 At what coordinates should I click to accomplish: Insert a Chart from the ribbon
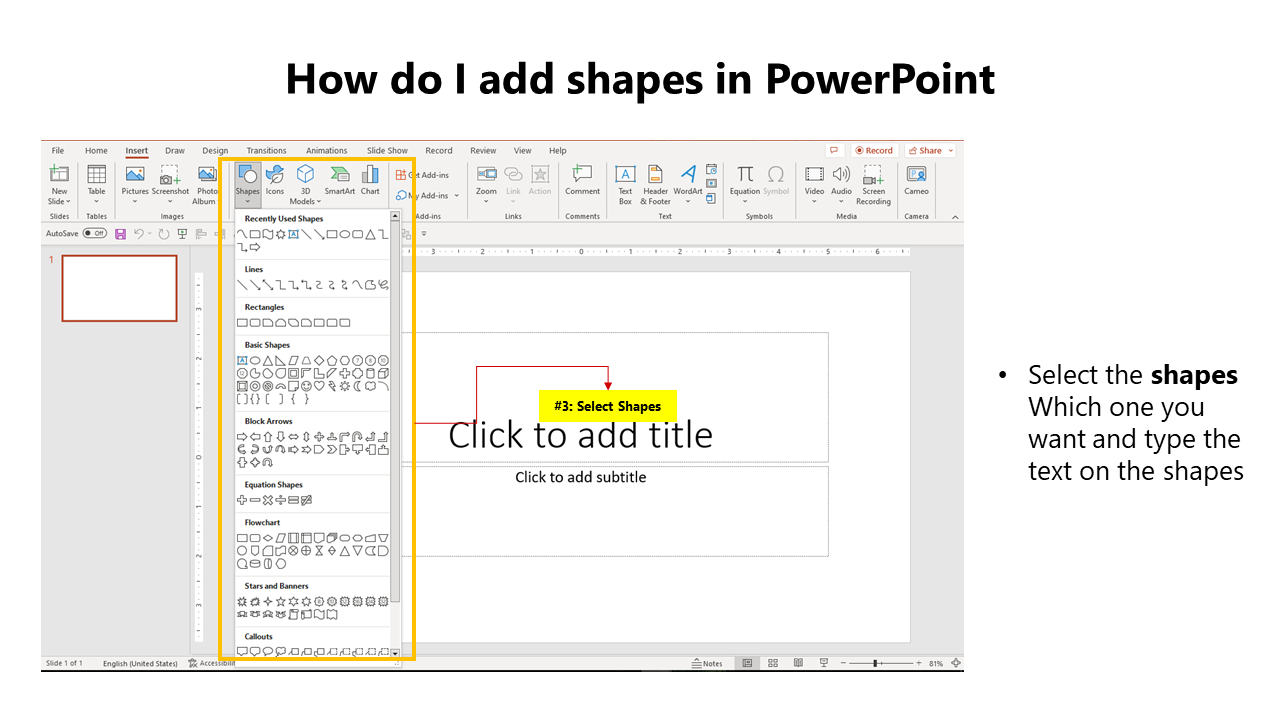[370, 181]
